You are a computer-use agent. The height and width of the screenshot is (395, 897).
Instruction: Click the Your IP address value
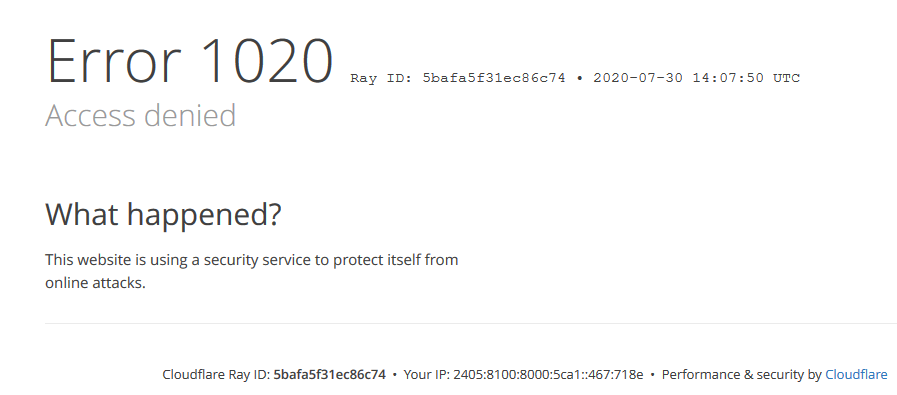(548, 375)
